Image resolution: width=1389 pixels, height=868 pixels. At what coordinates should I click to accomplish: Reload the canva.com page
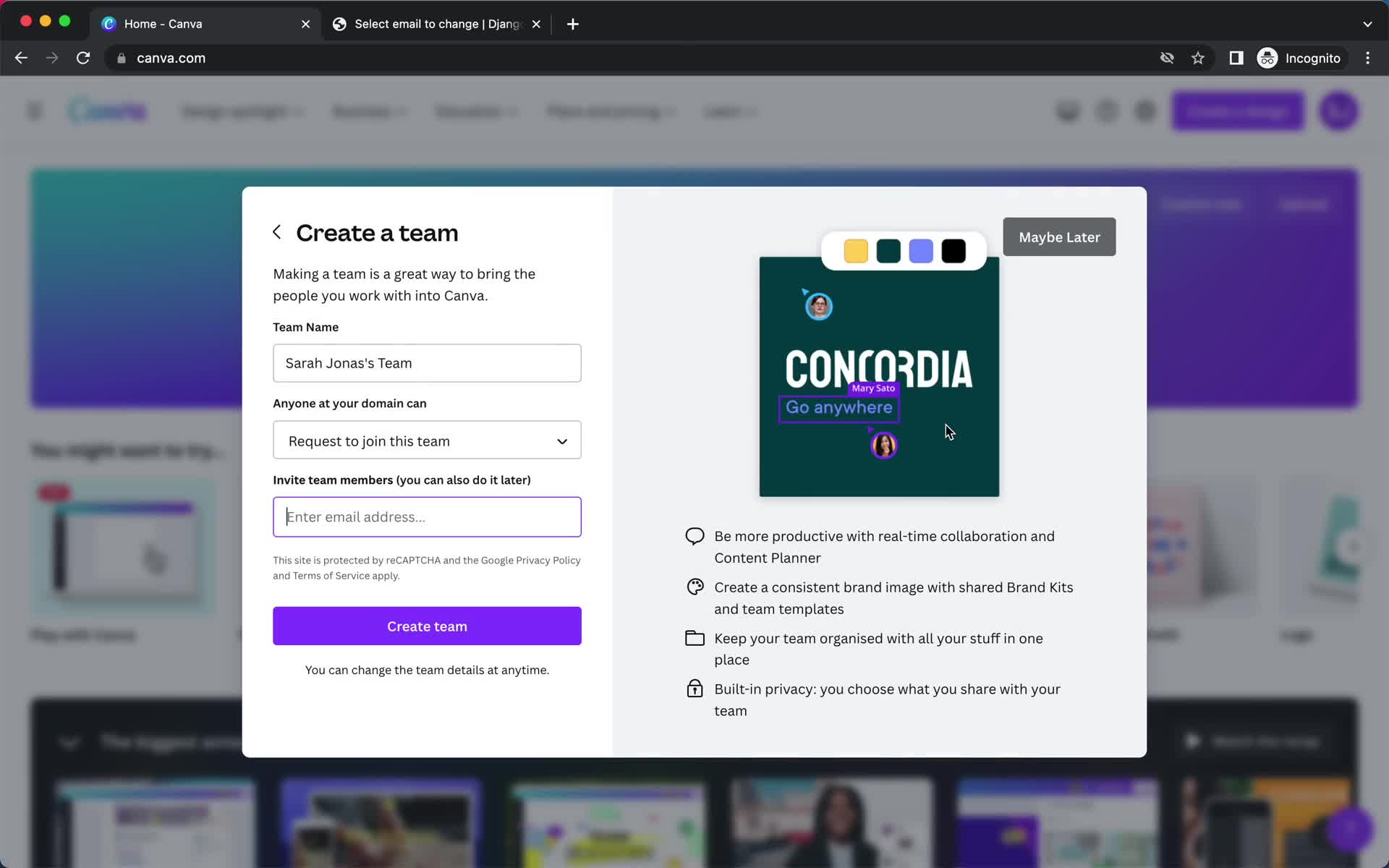coord(83,58)
